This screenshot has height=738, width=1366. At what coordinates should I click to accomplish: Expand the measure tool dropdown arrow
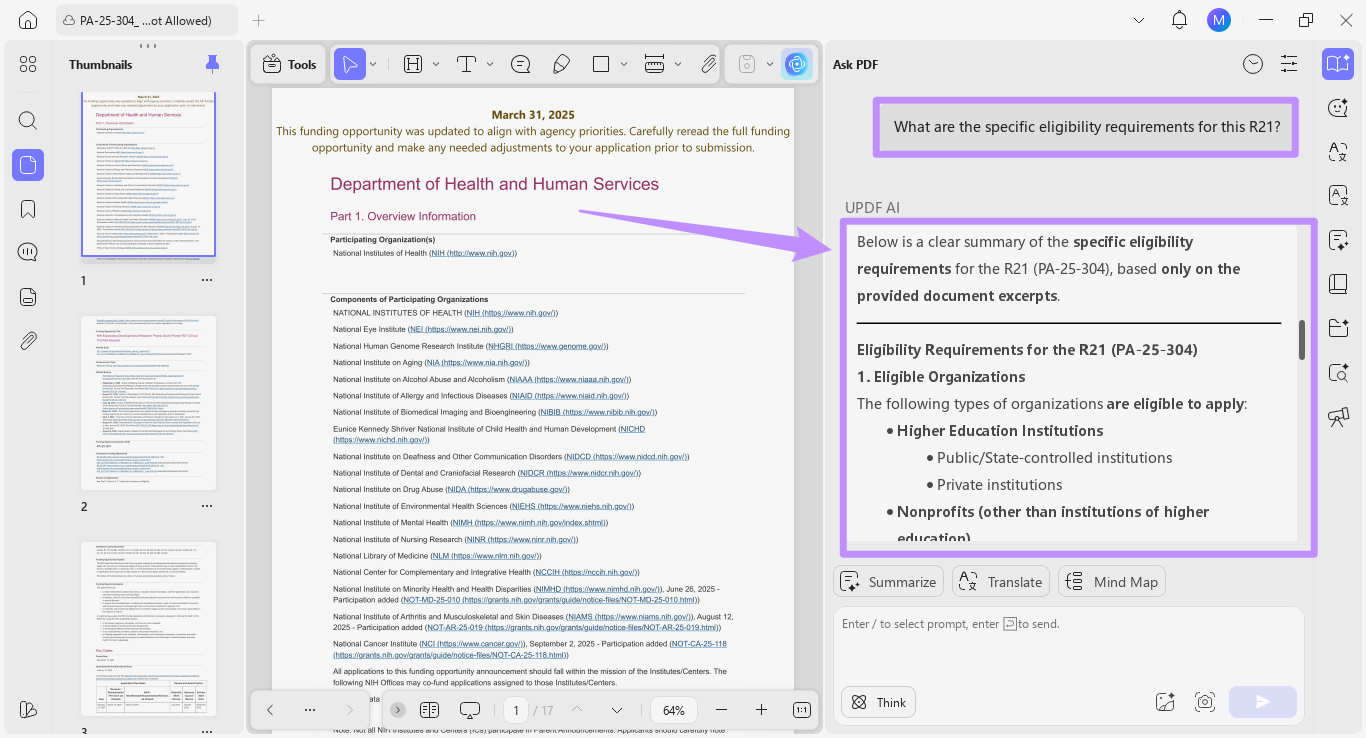pos(678,64)
